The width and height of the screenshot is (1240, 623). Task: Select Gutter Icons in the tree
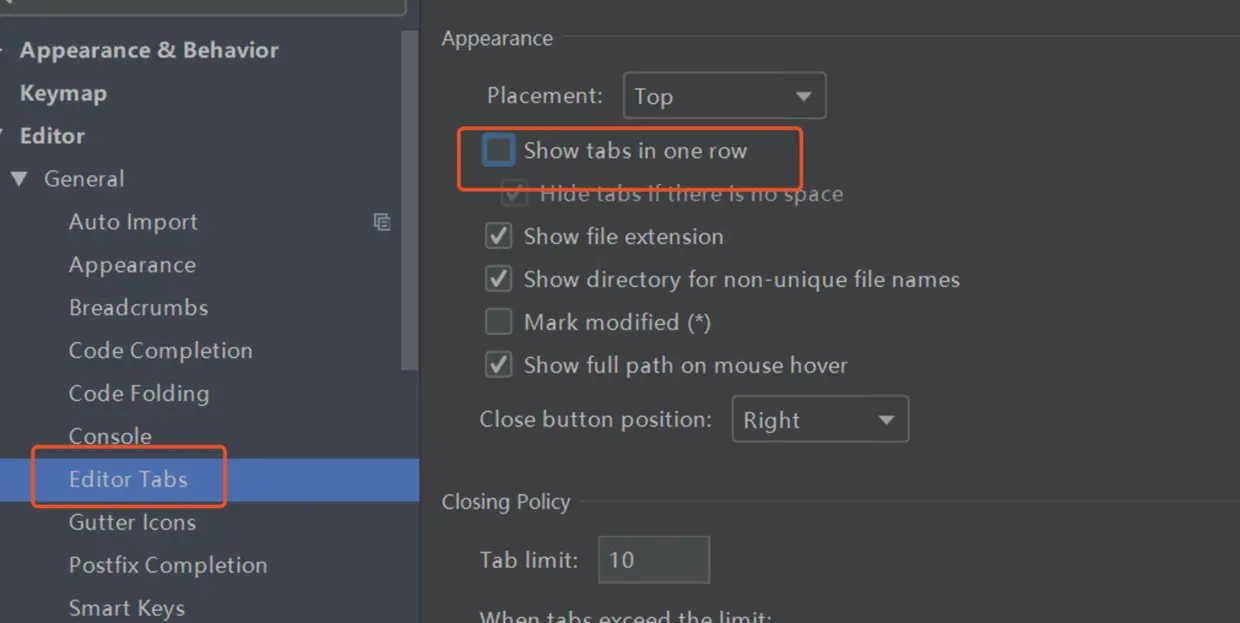click(x=132, y=522)
